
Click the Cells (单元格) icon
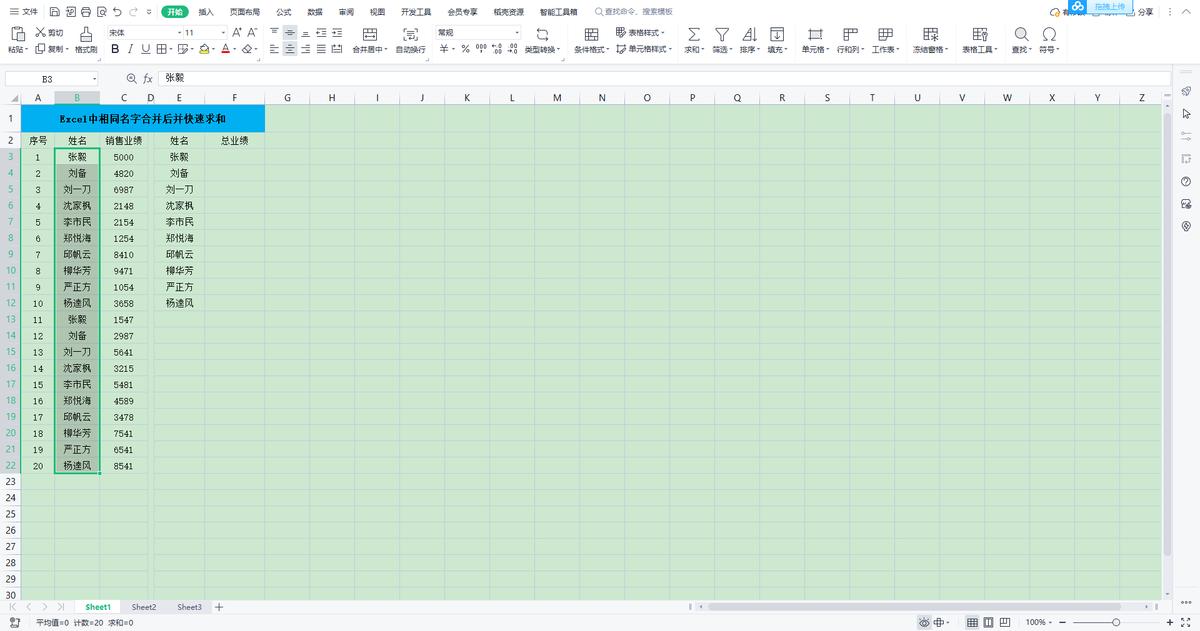click(x=815, y=34)
